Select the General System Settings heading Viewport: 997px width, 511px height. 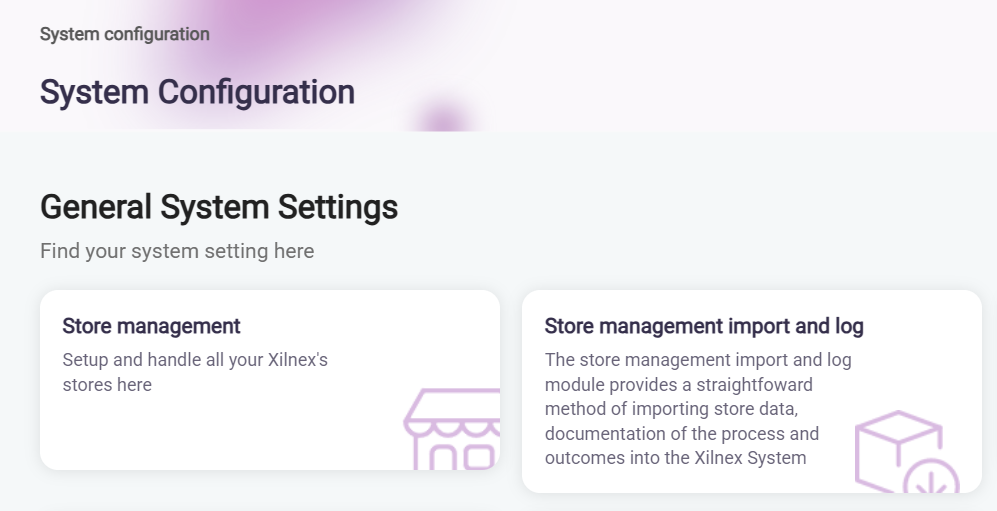point(219,207)
